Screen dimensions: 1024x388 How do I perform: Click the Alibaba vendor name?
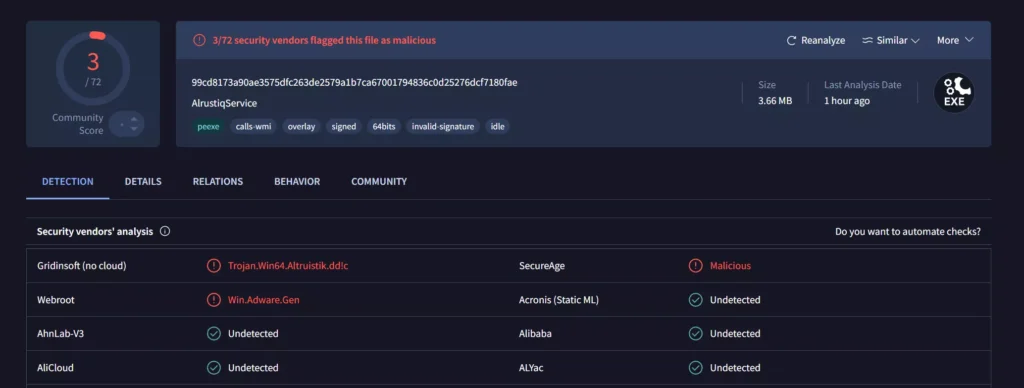536,334
